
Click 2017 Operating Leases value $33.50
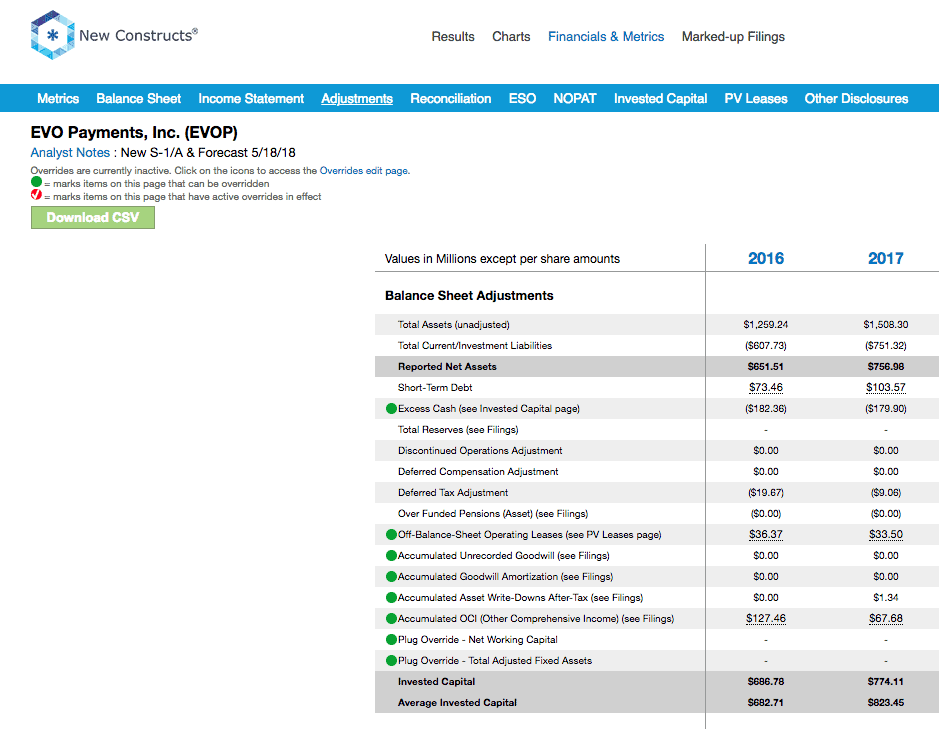tap(886, 534)
